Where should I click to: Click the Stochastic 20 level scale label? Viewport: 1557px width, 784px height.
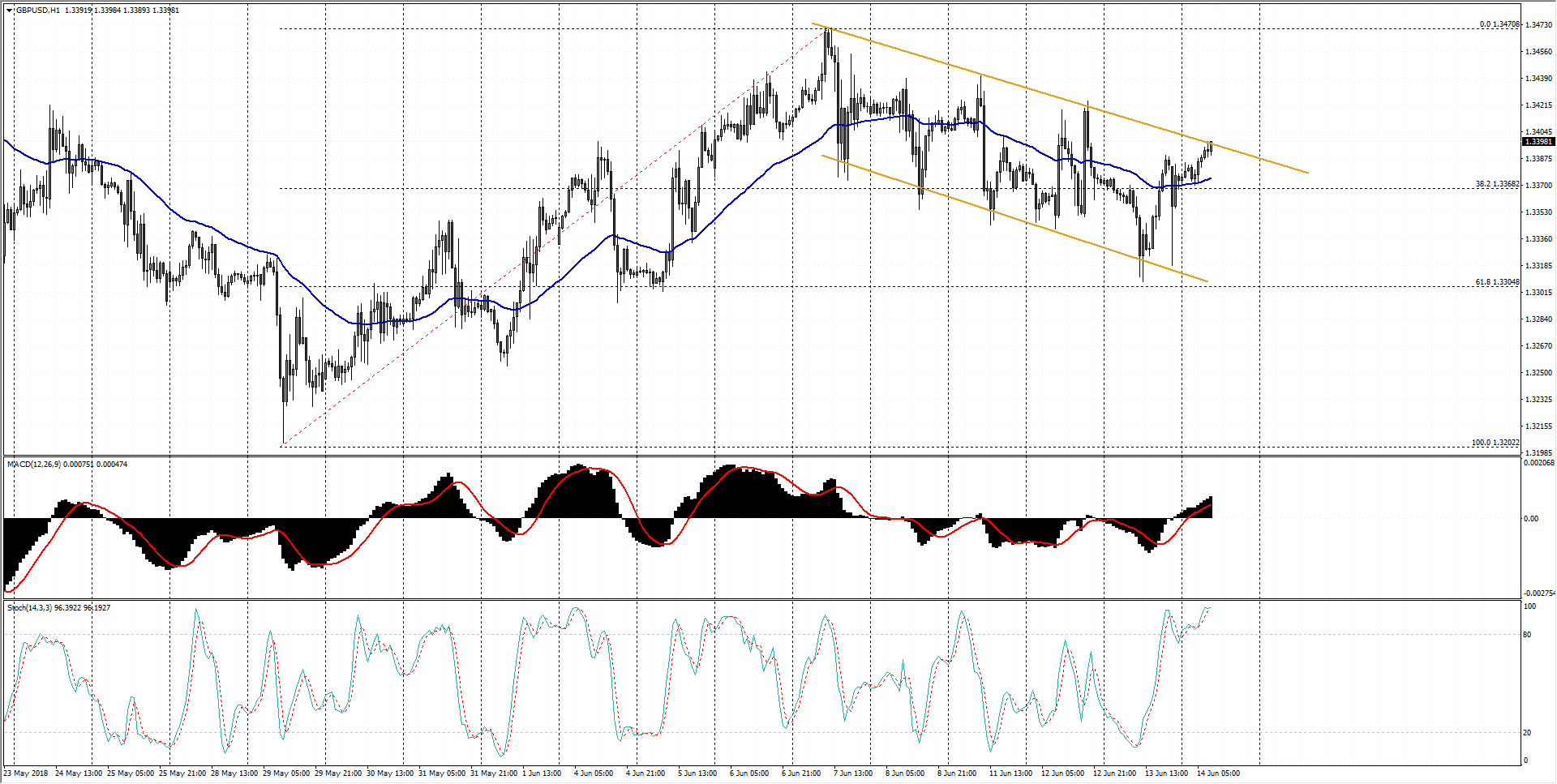point(1528,733)
